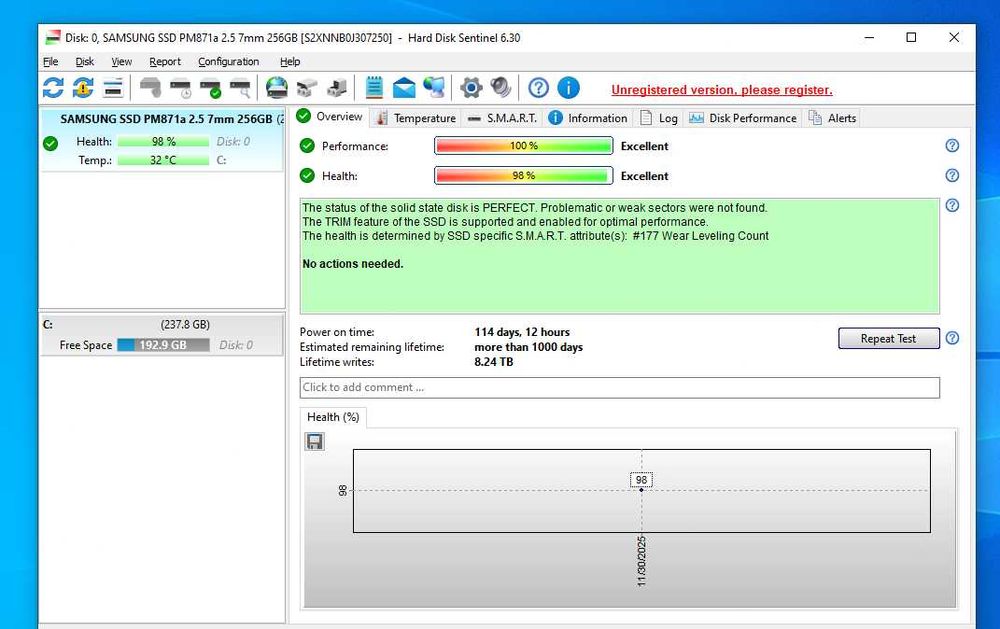The height and width of the screenshot is (629, 1000).
Task: Click the gray computer with disk icon
Action: pos(337,87)
